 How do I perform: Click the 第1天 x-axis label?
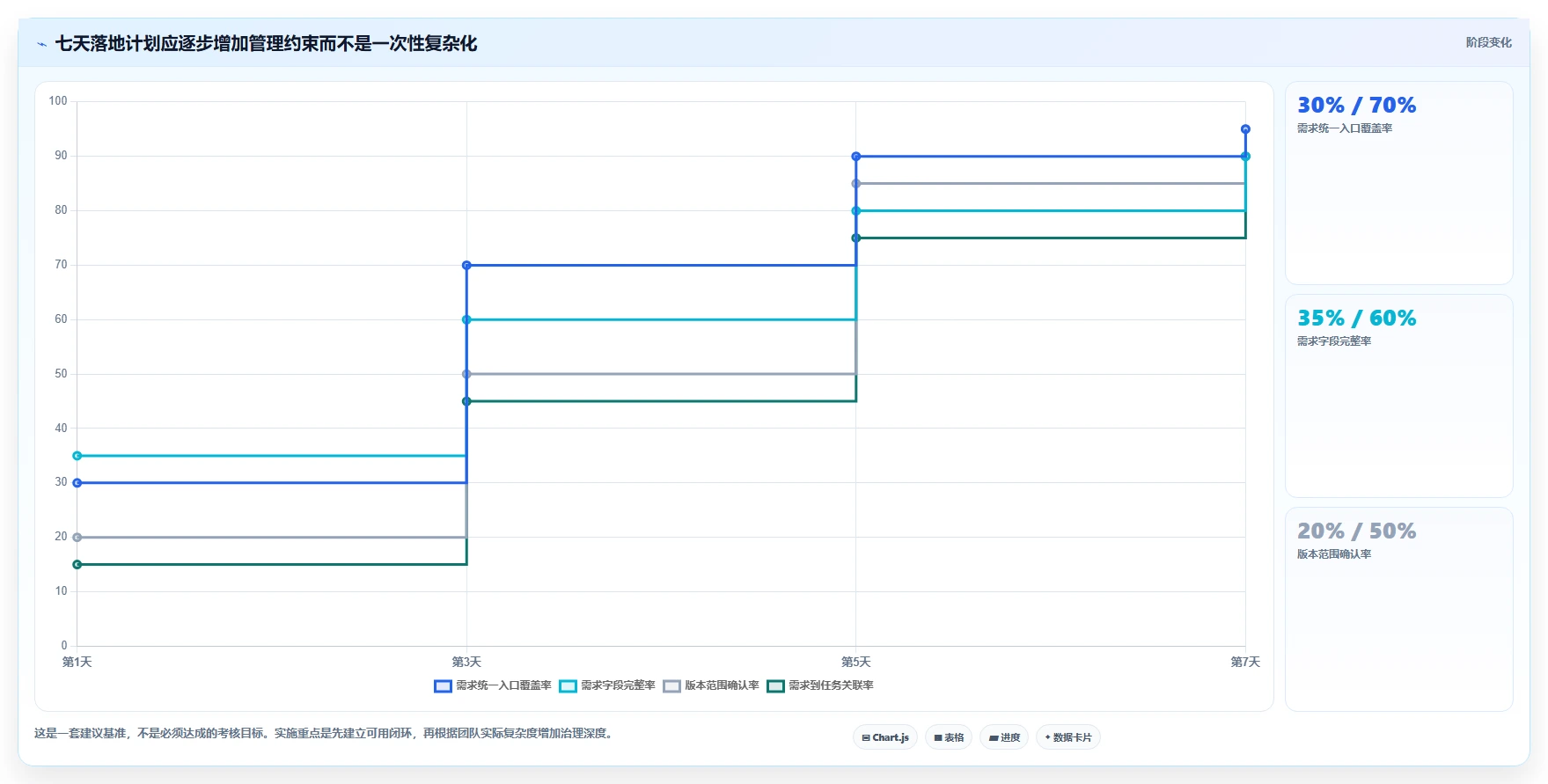tap(77, 662)
